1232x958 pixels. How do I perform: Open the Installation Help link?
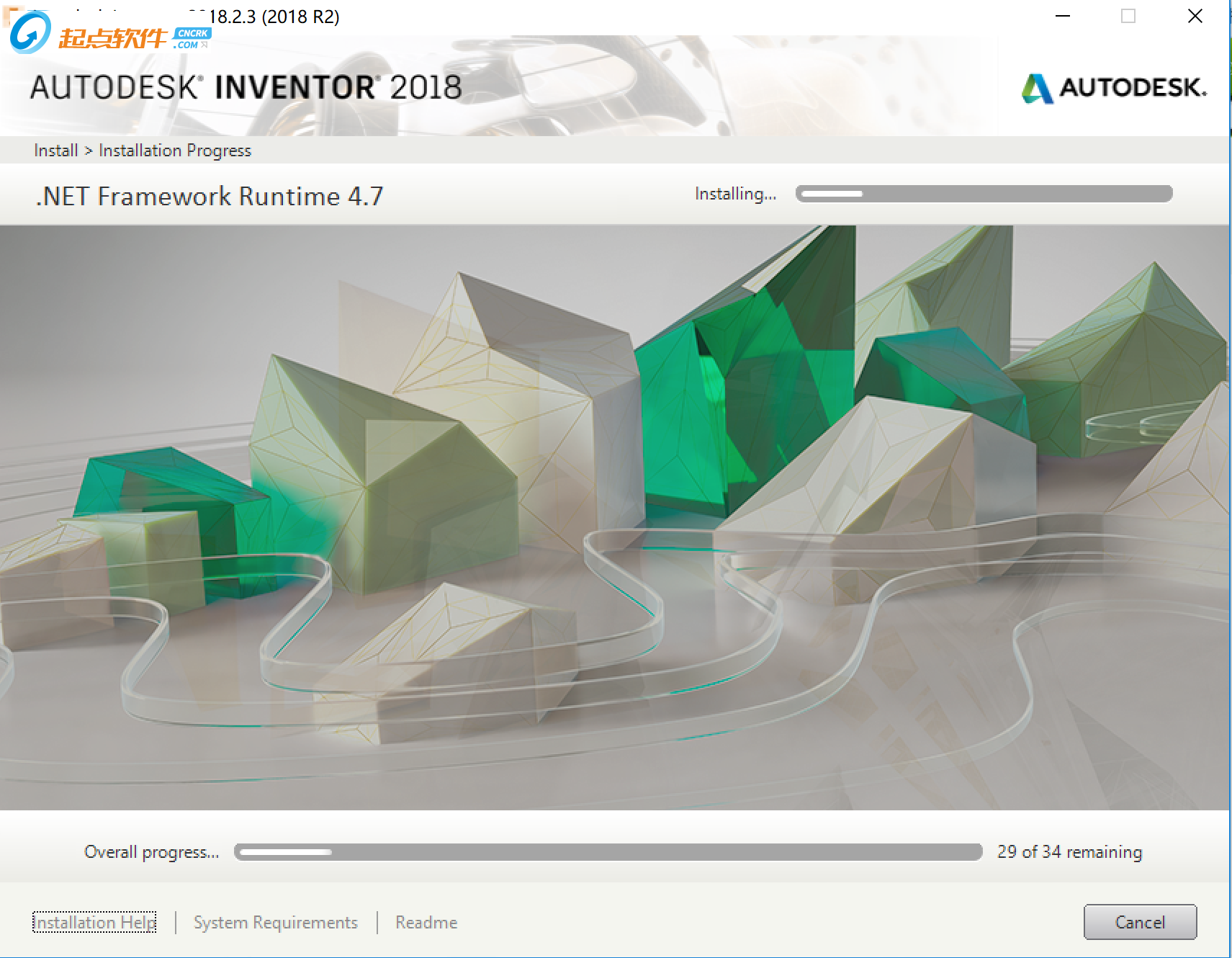[x=94, y=922]
